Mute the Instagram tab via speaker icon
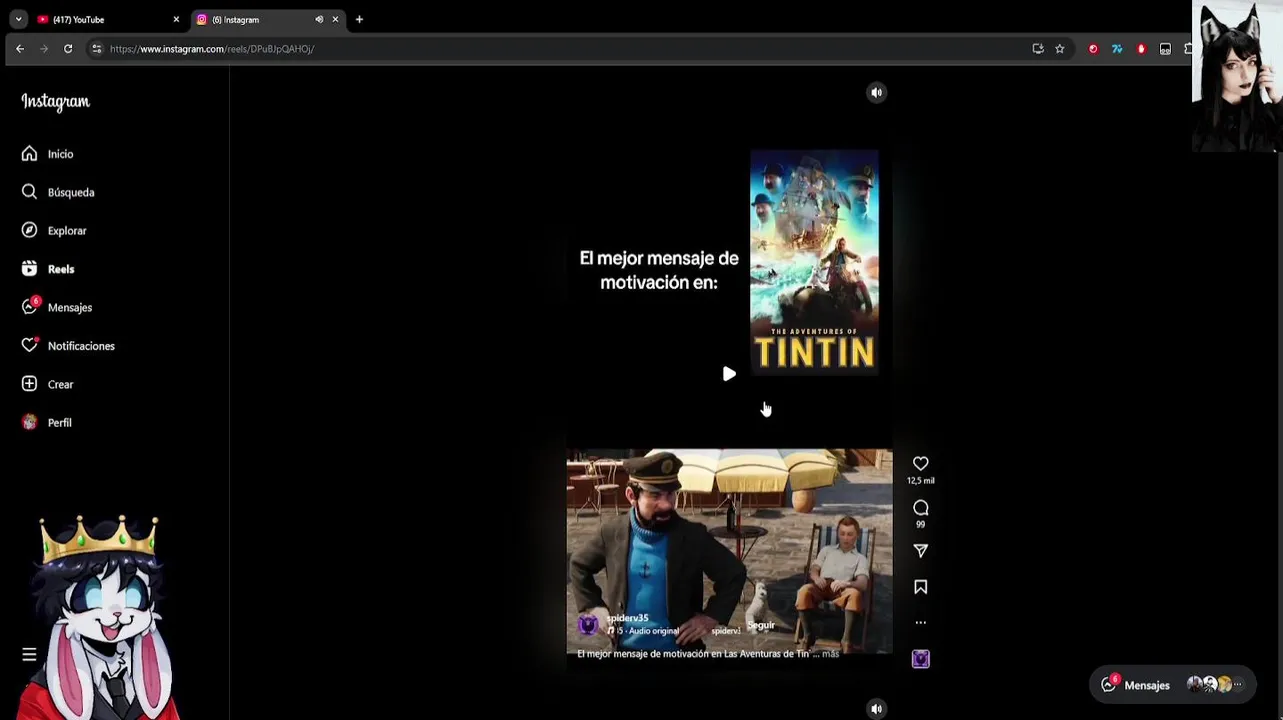1283x720 pixels. [319, 19]
